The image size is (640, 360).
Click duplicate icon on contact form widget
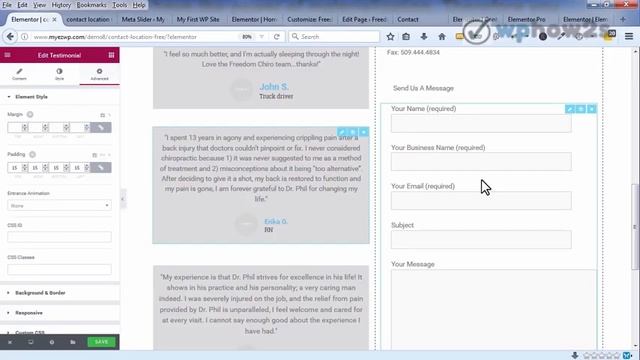(x=581, y=109)
